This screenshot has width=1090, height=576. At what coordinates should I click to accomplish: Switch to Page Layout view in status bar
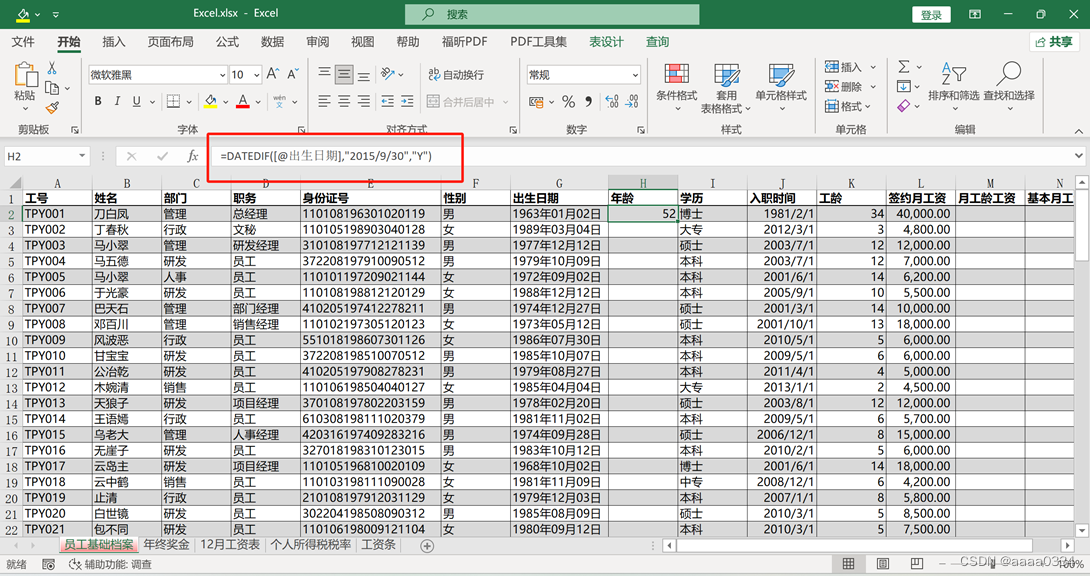click(x=883, y=563)
